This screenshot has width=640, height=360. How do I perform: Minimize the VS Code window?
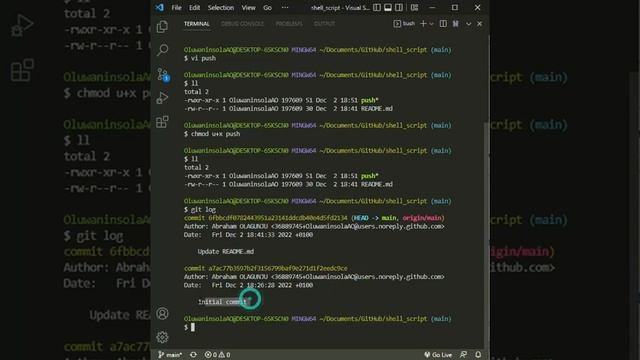point(432,7)
